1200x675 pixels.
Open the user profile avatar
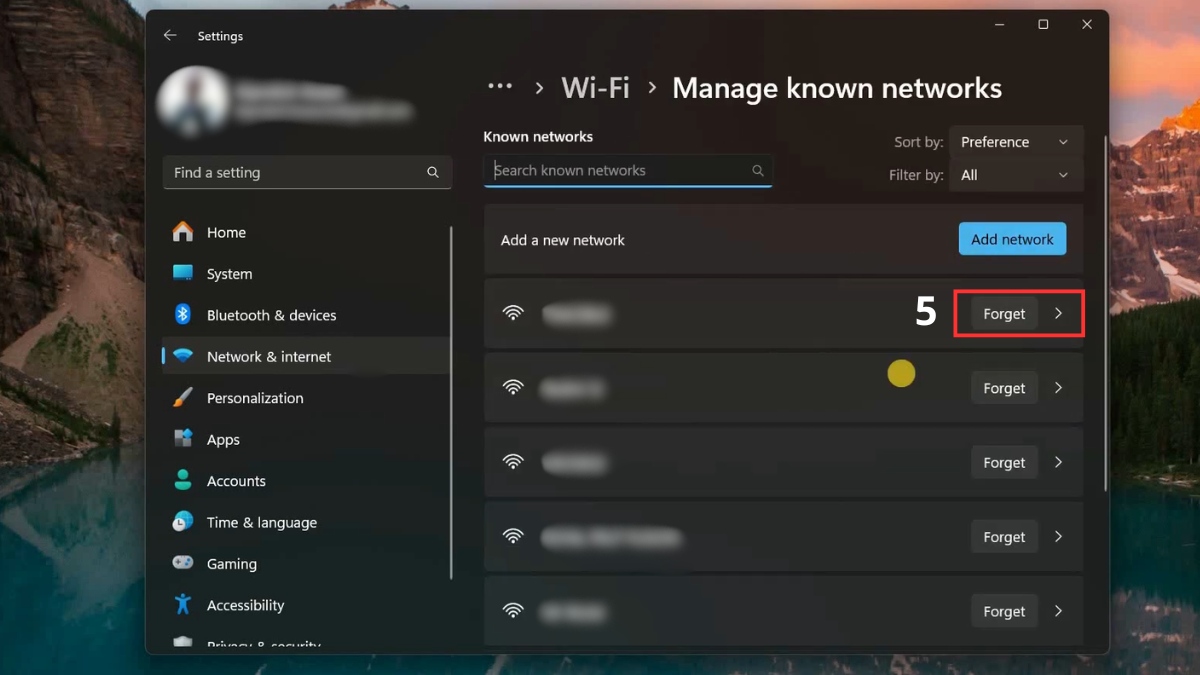(x=194, y=102)
